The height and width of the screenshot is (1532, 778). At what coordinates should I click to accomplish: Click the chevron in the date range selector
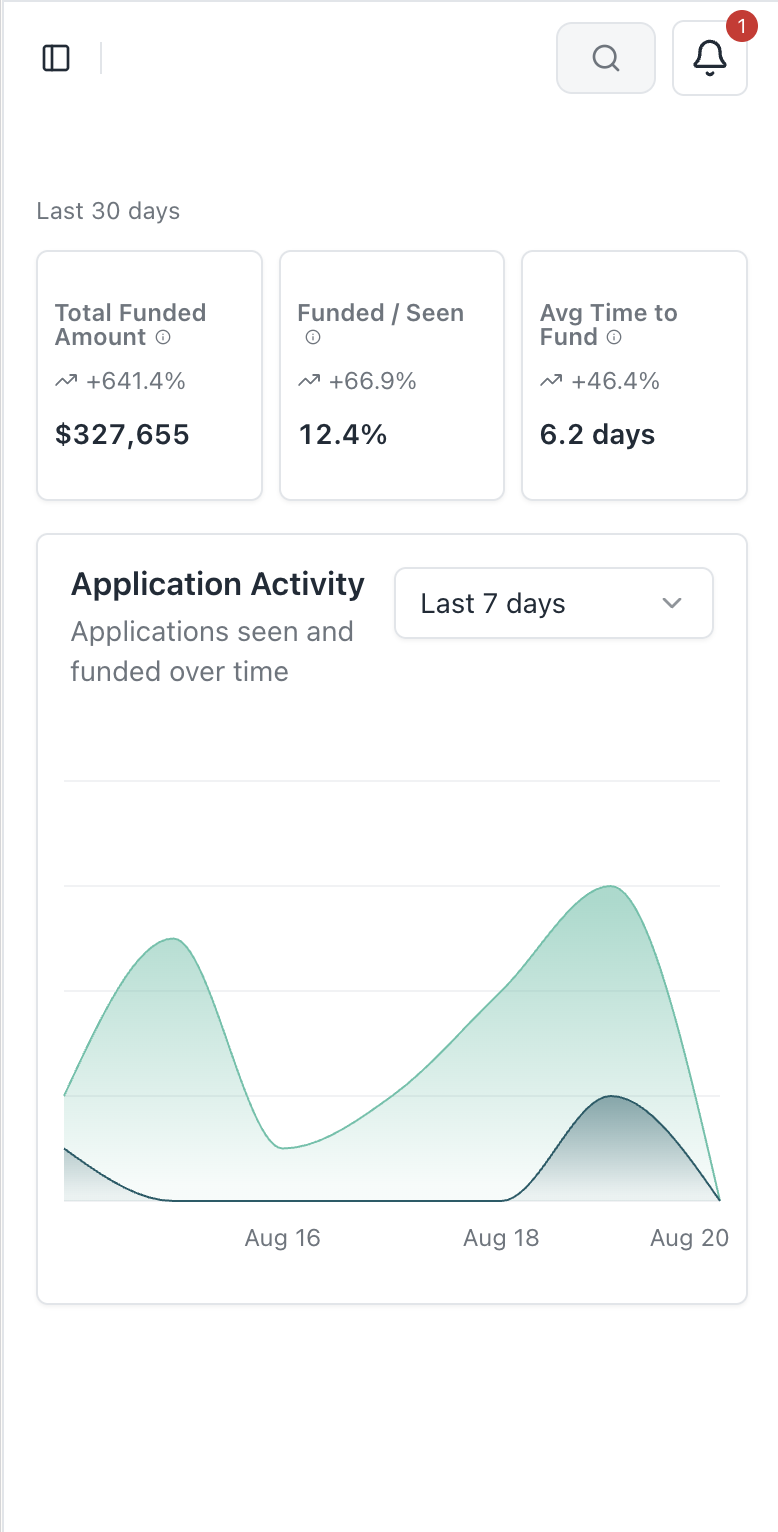[x=672, y=603]
